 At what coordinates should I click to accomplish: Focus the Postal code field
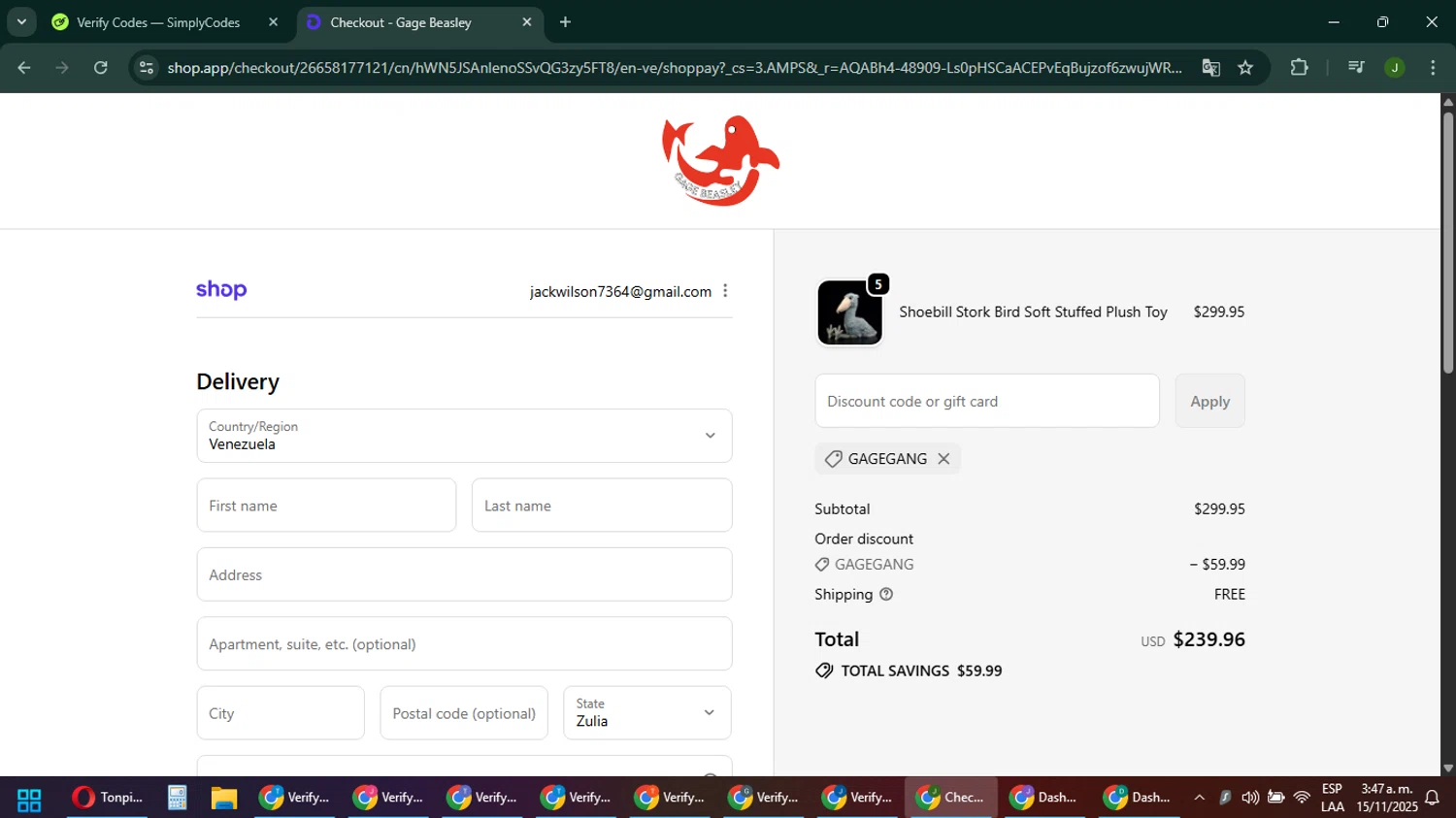(x=464, y=713)
